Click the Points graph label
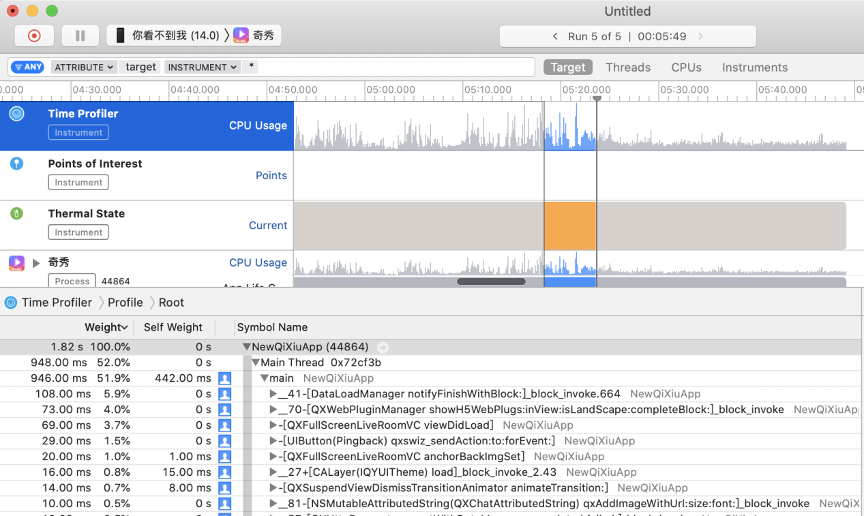This screenshot has width=864, height=516. click(271, 175)
